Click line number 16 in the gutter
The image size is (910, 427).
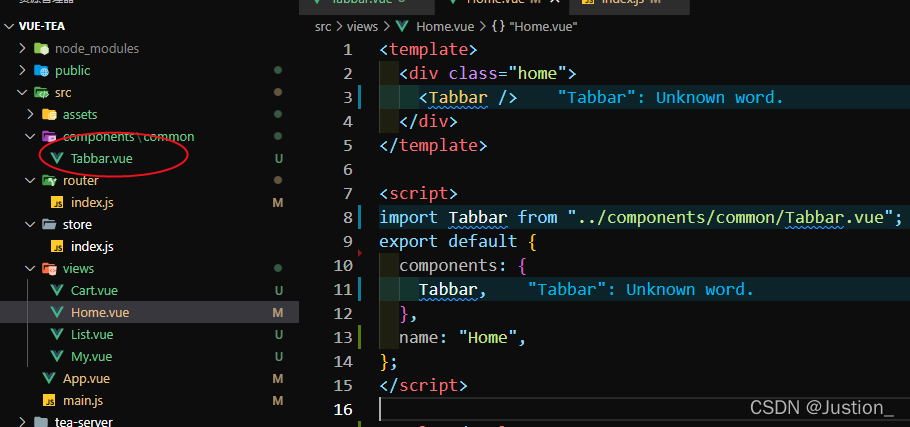343,410
